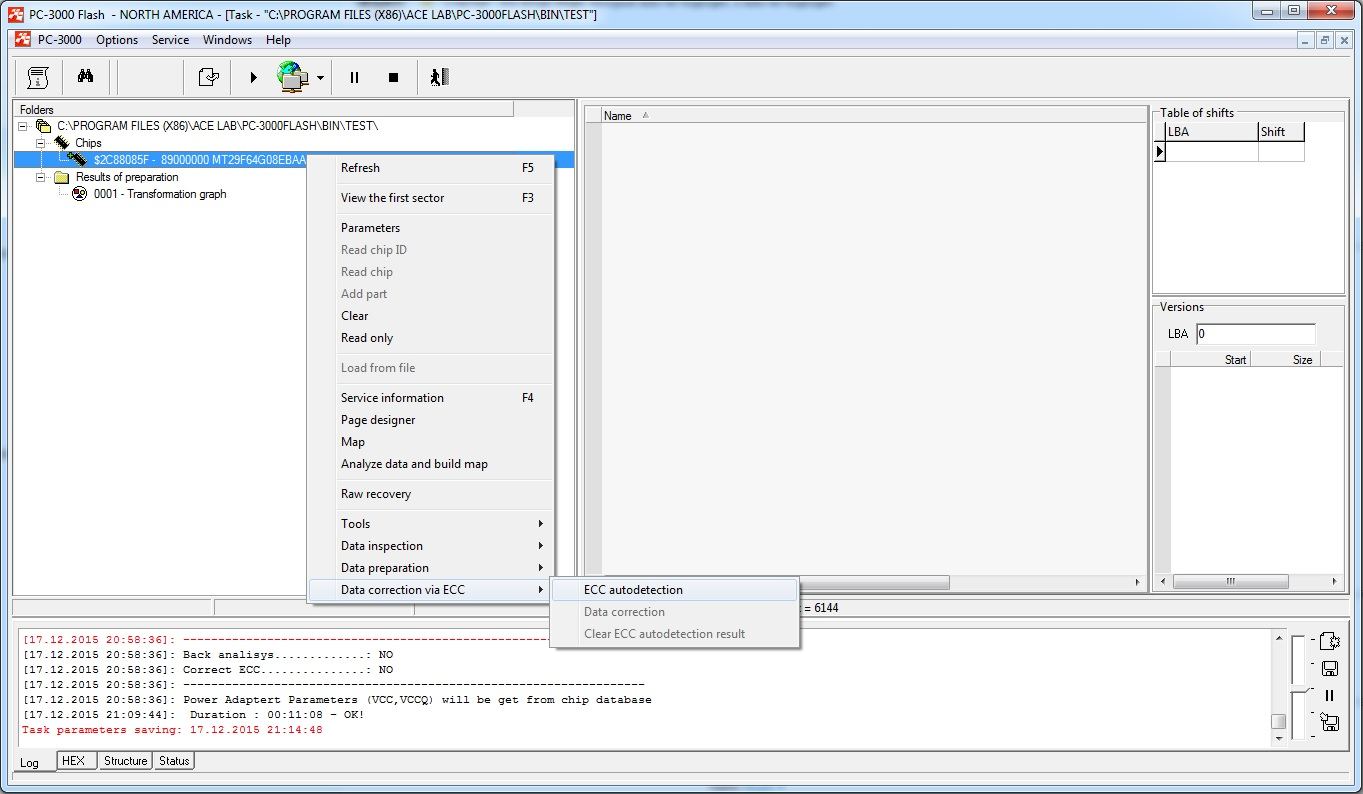Click the toolbar Stop button
Screen dimensions: 1363x794
(393, 77)
